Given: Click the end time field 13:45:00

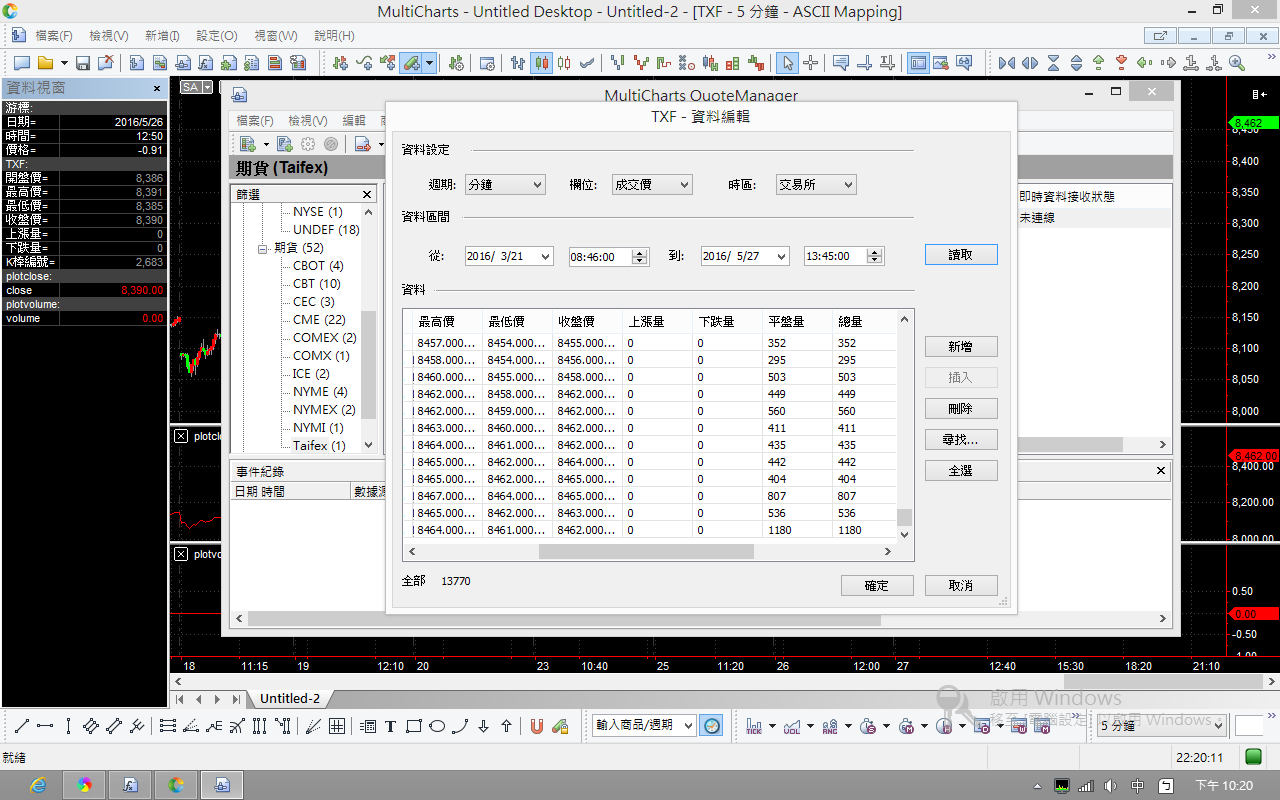Looking at the screenshot, I should [836, 256].
